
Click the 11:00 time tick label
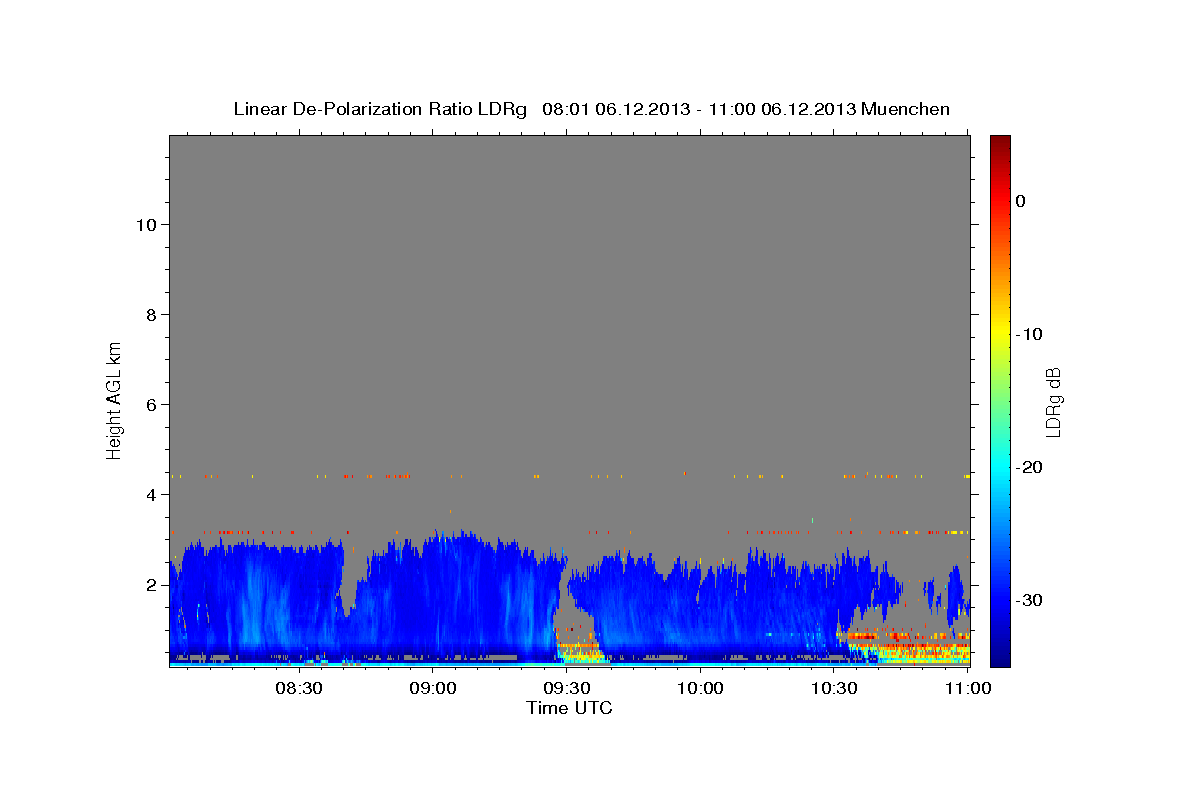click(x=967, y=688)
